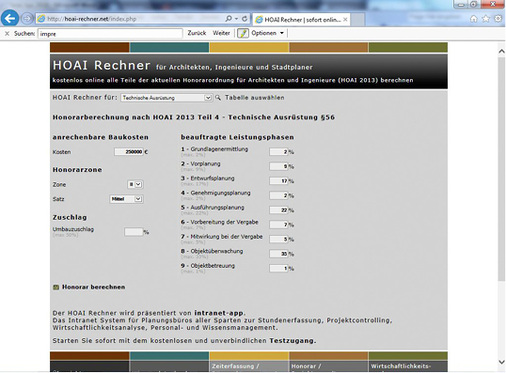Click the Tabelle auswählen link
Screen dimensions: 506x373
255,98
